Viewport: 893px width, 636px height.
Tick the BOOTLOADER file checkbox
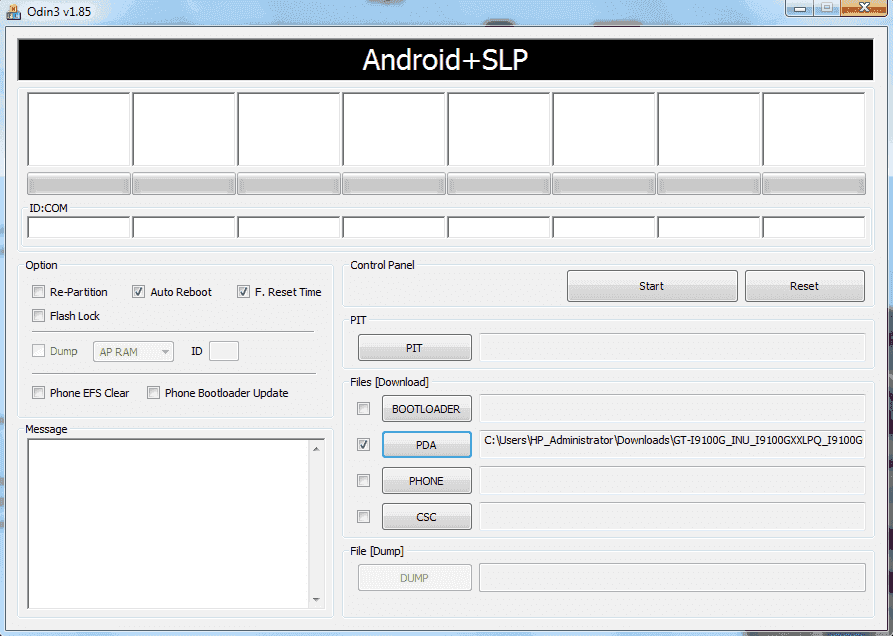pos(363,409)
